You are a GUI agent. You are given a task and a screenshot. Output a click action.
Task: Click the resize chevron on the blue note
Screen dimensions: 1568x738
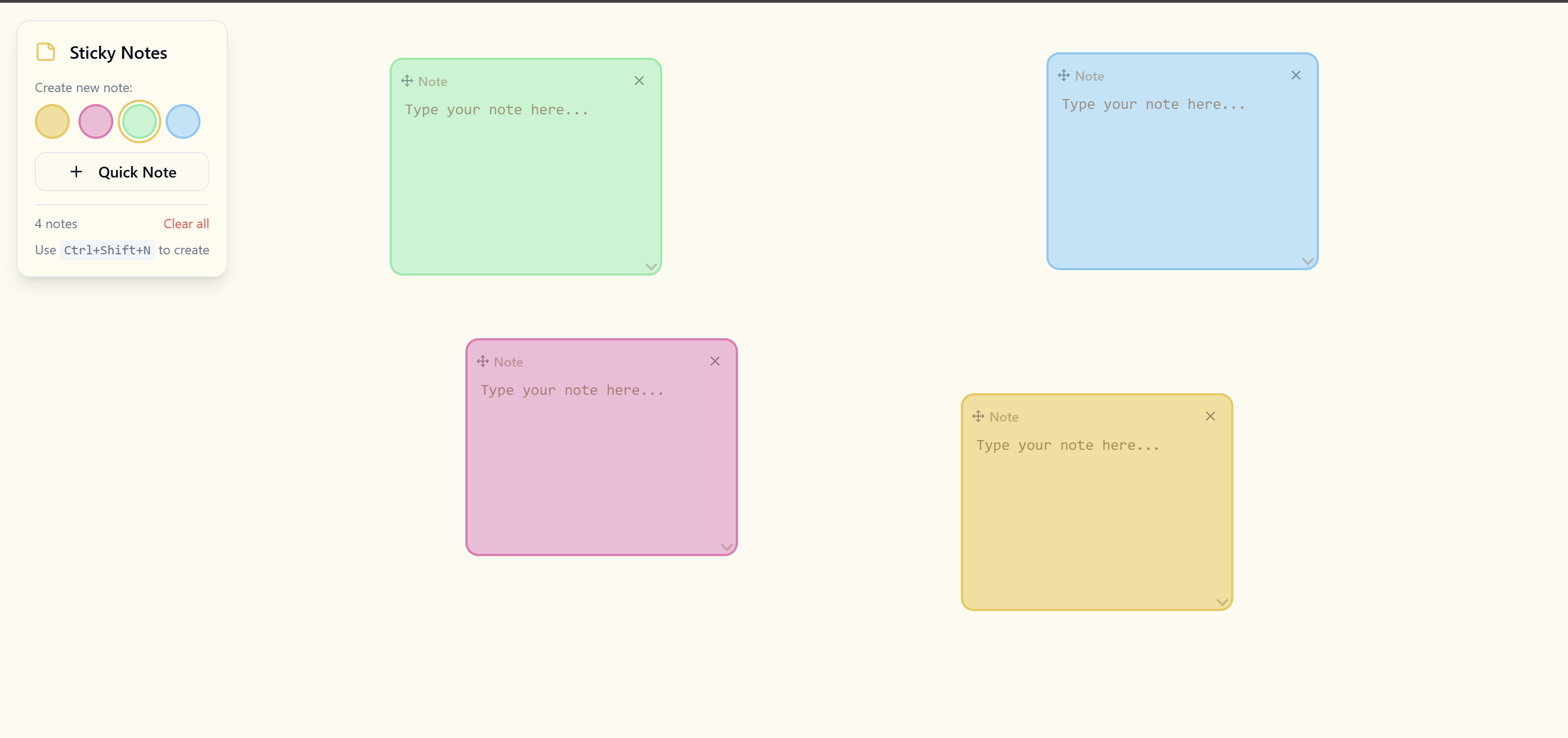point(1308,261)
